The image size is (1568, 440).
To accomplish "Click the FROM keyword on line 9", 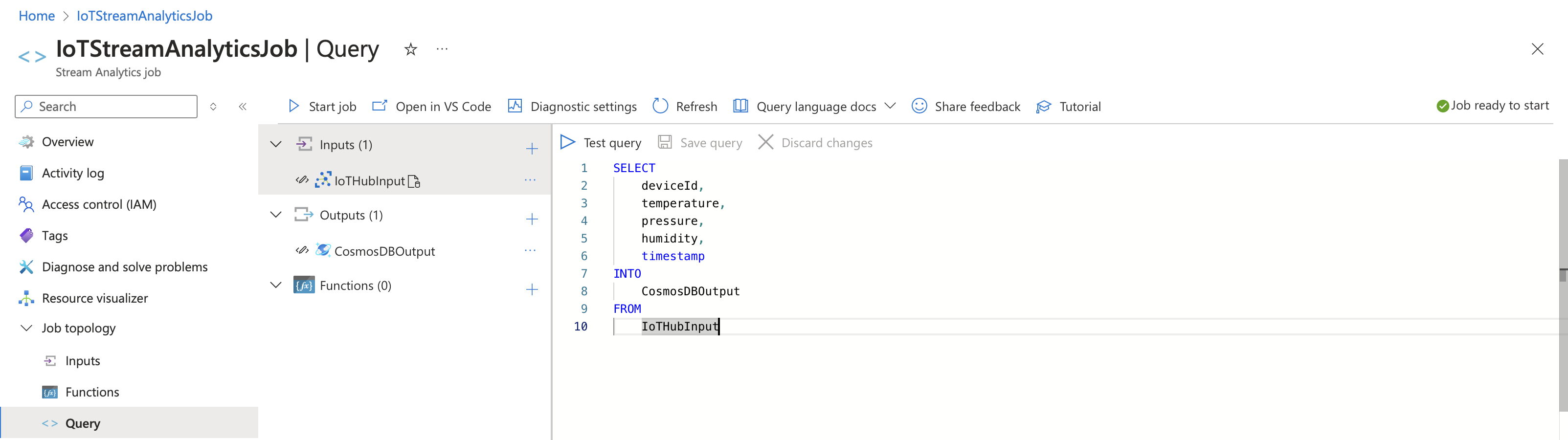I will pyautogui.click(x=627, y=309).
